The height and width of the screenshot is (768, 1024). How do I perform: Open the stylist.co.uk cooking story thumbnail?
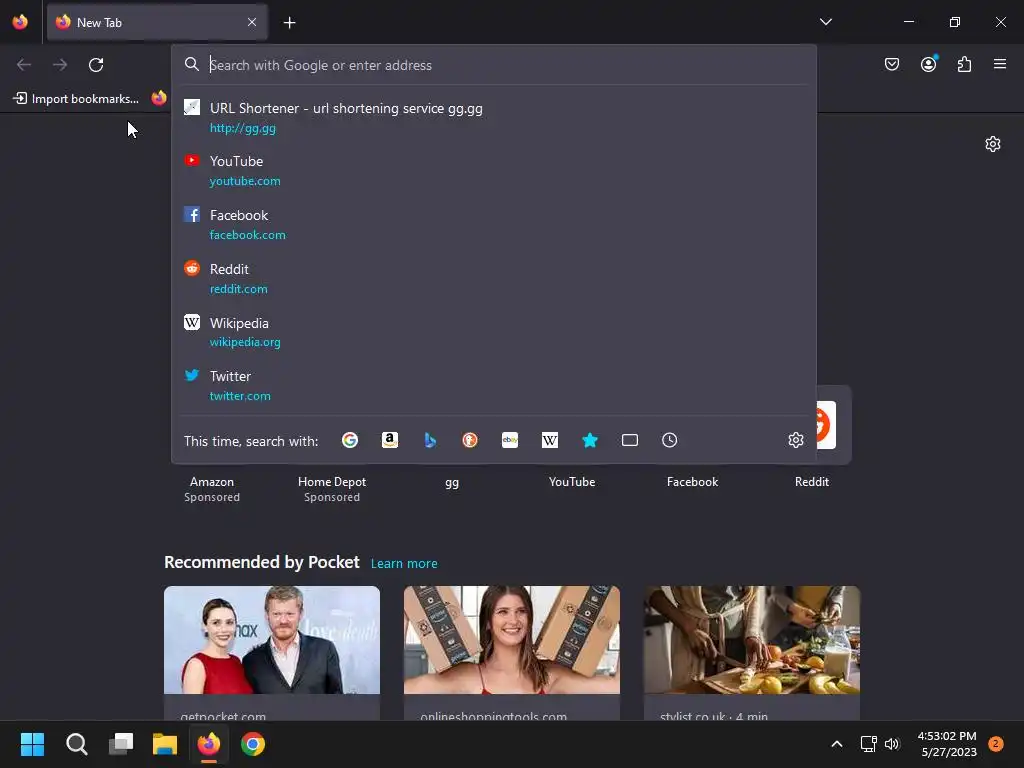(752, 640)
